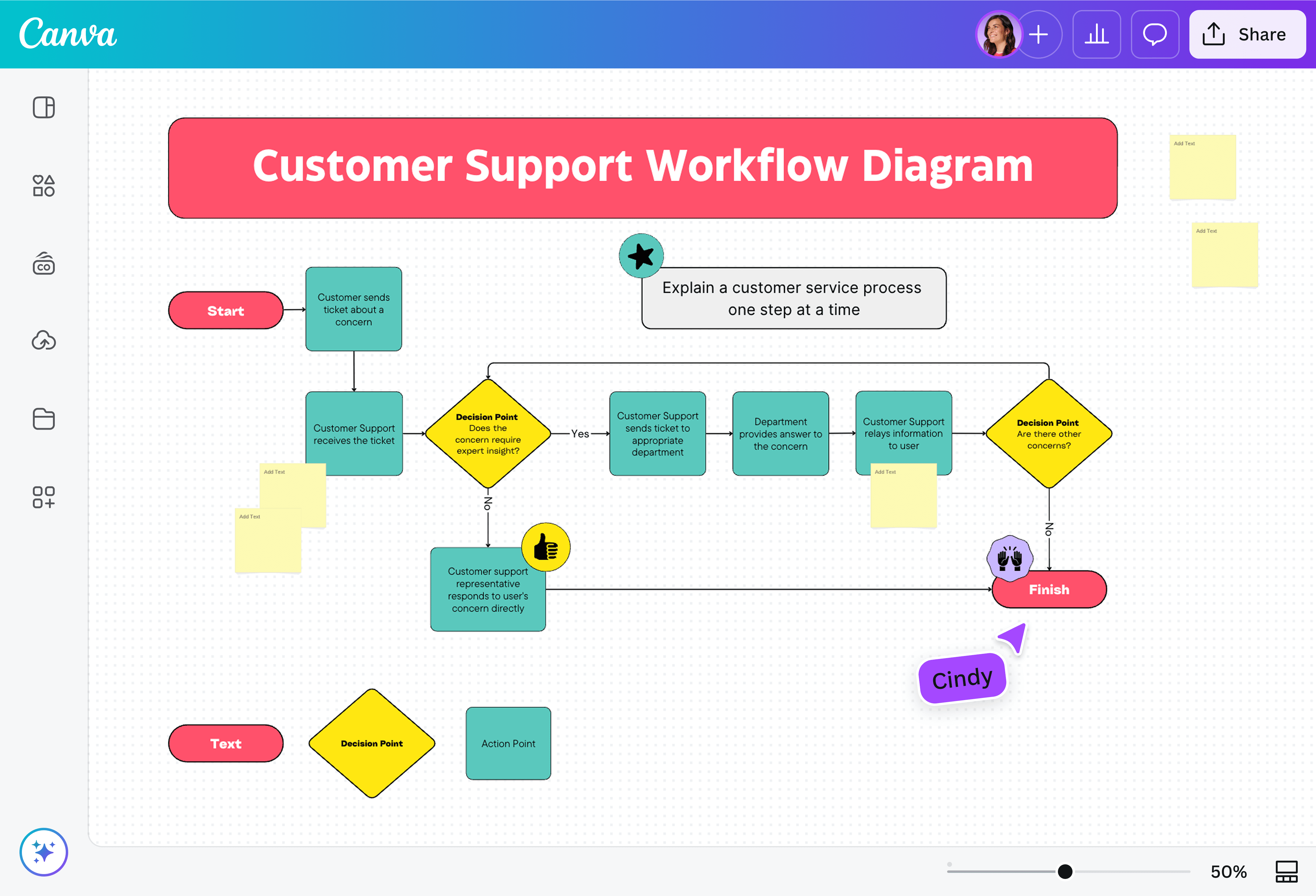1316x896 pixels.
Task: Open the Templates panel in the sidebar
Action: point(44,107)
